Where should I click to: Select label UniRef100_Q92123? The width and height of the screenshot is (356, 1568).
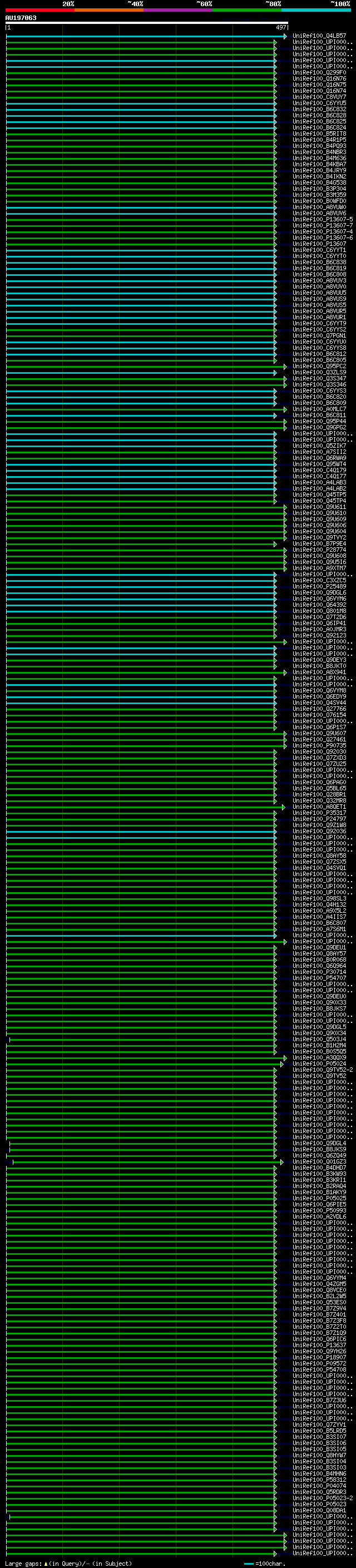click(x=319, y=635)
